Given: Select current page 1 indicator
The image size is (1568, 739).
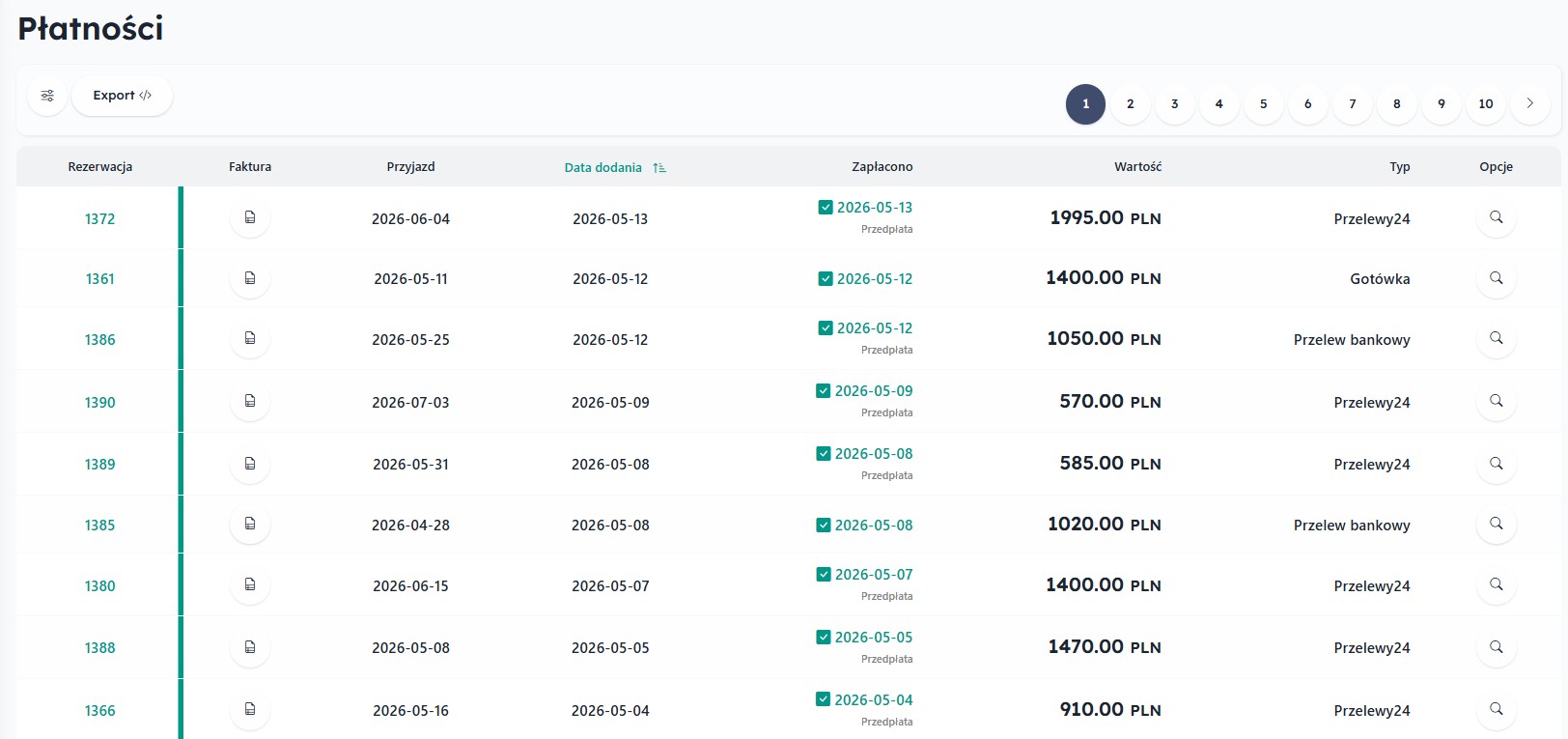Looking at the screenshot, I should coord(1086,104).
